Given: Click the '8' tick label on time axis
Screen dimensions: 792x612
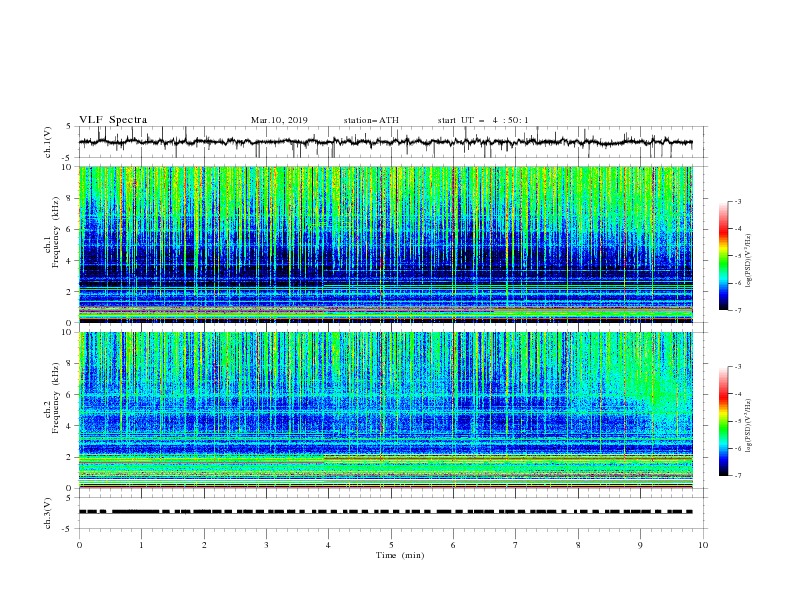Looking at the screenshot, I should click(578, 545).
